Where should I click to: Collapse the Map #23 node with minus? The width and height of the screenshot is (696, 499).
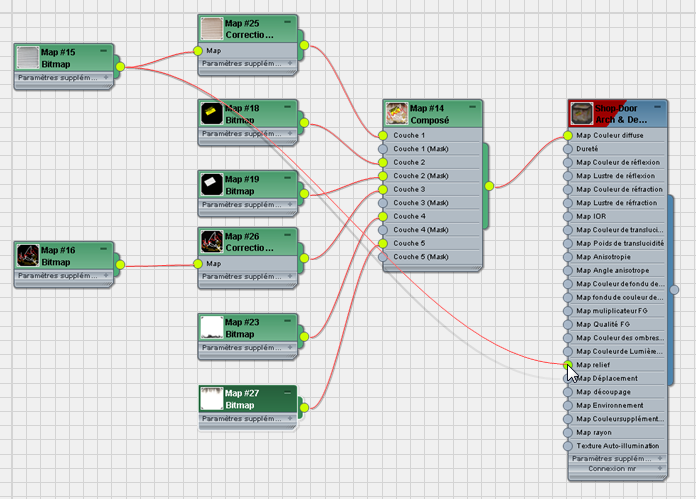[x=288, y=321]
